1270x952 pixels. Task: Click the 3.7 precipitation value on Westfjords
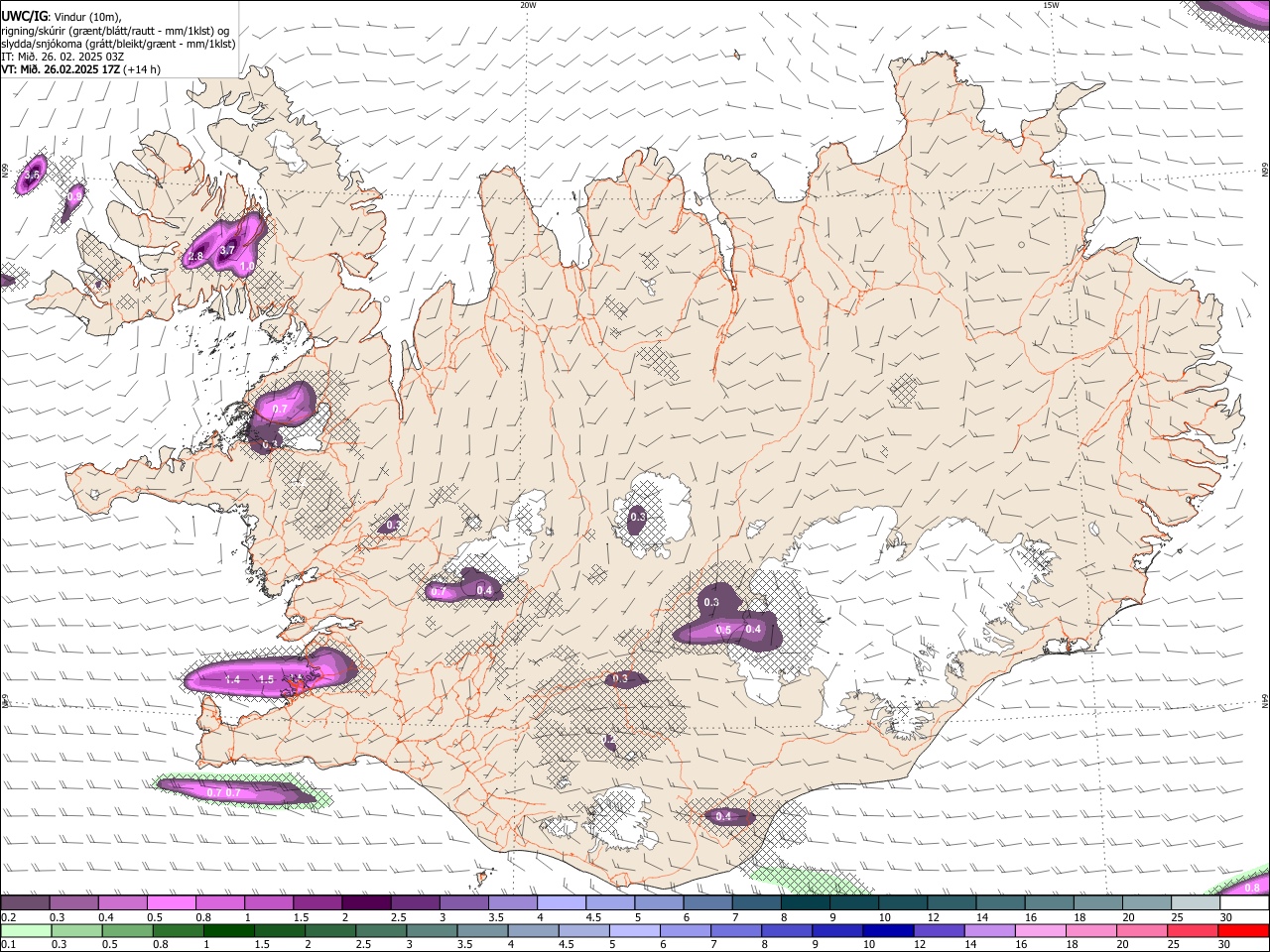coord(227,251)
